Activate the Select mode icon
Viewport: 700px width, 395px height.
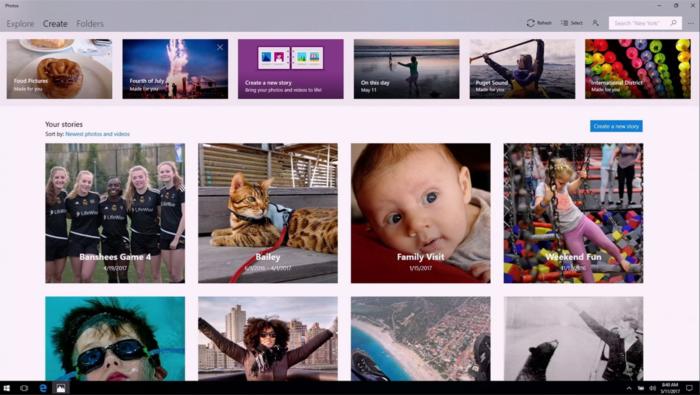pyautogui.click(x=565, y=23)
